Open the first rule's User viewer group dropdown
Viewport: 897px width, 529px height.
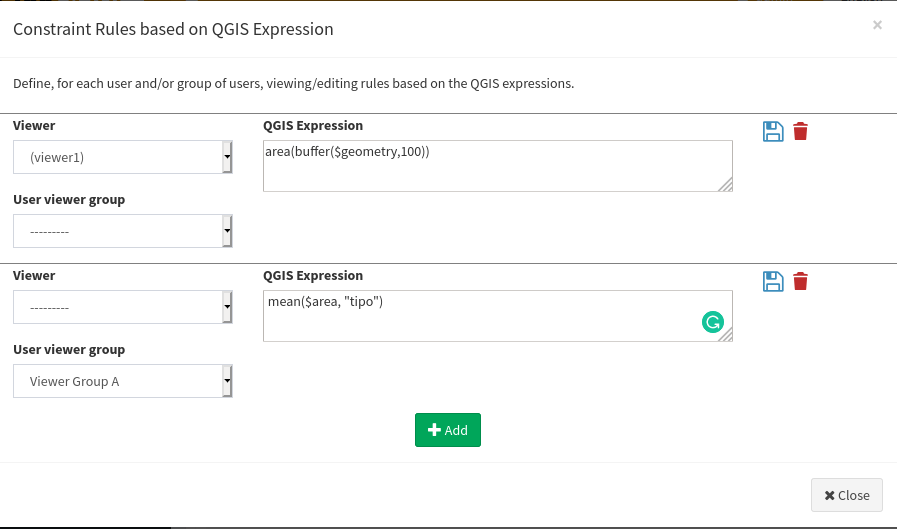(122, 231)
